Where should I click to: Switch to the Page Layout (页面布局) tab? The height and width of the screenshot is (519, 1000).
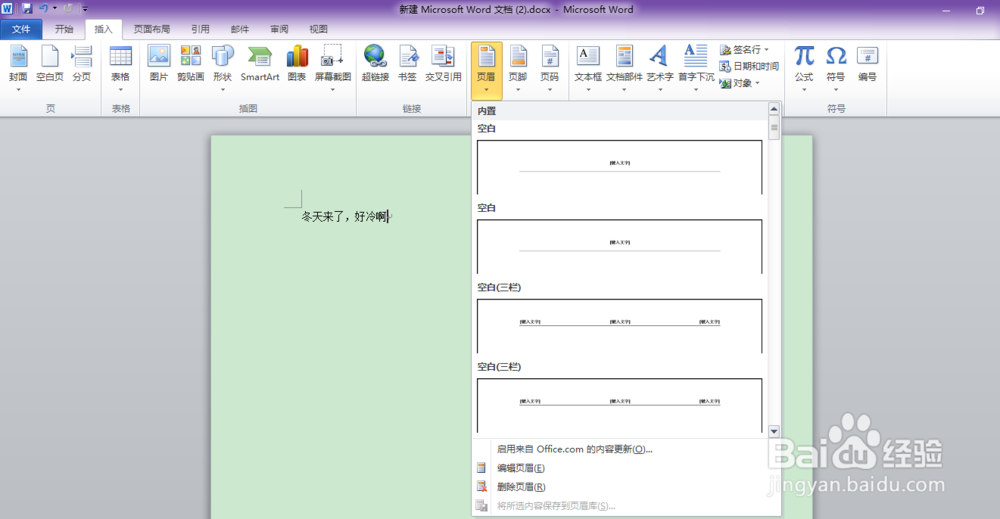coord(152,29)
